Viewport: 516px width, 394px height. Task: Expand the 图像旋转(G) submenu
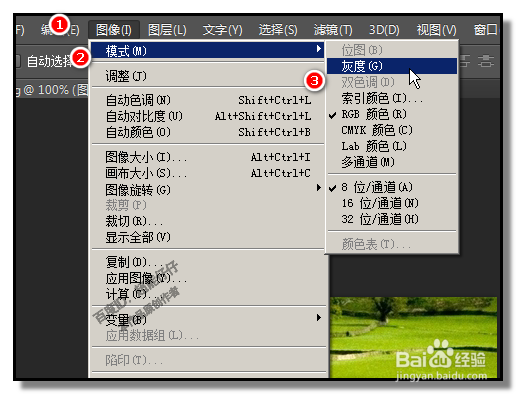click(208, 189)
